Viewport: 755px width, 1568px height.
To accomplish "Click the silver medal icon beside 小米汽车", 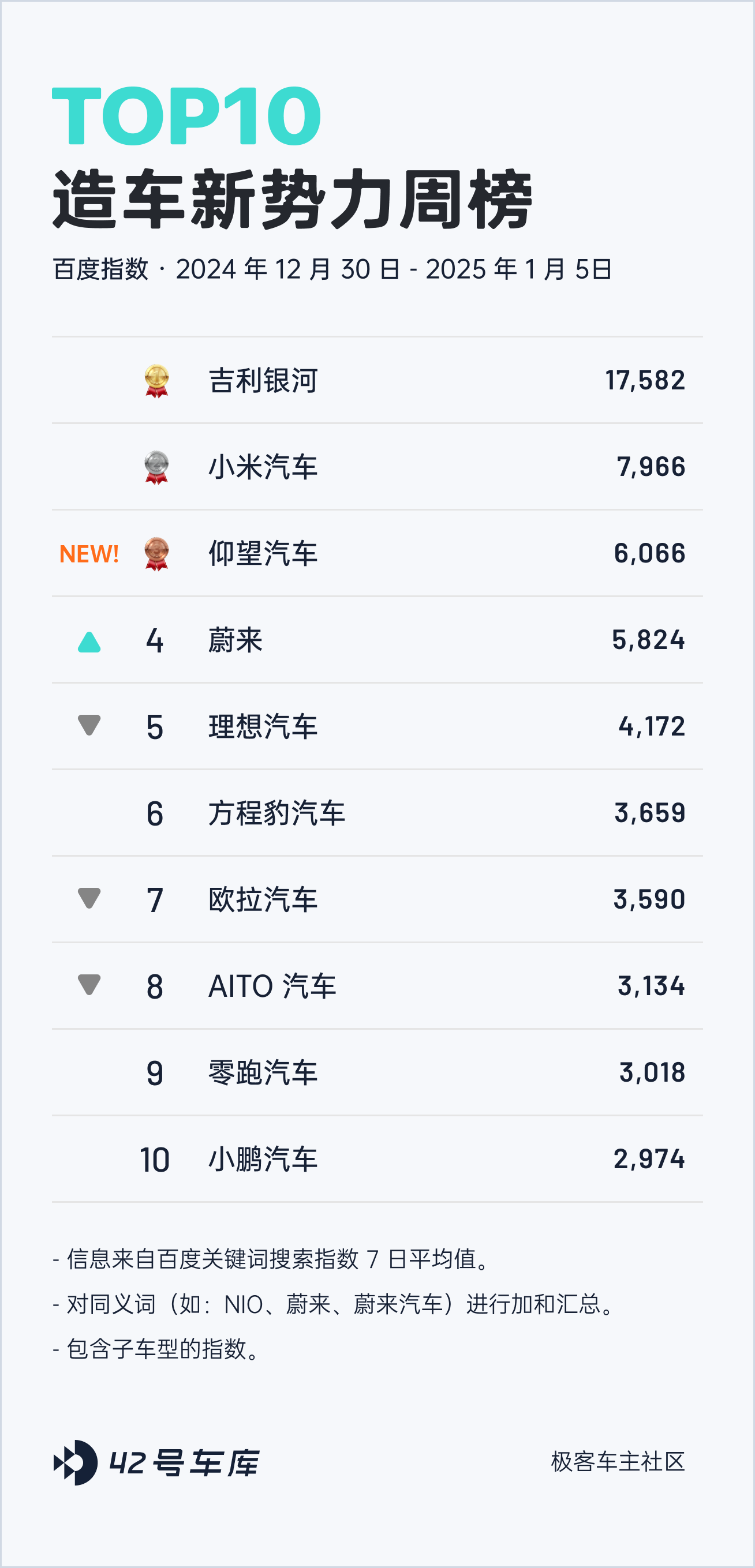I will pyautogui.click(x=156, y=467).
